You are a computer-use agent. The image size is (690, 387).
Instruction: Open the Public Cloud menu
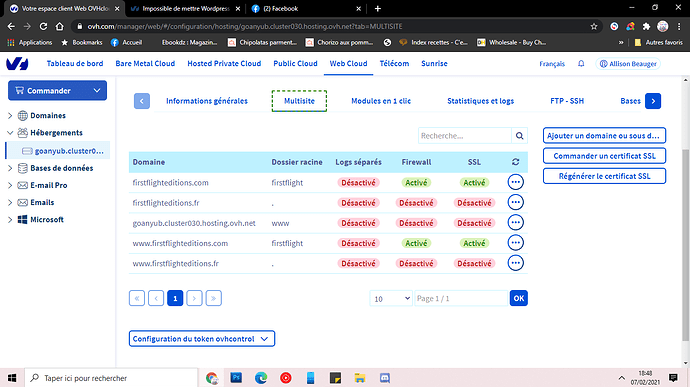[295, 63]
